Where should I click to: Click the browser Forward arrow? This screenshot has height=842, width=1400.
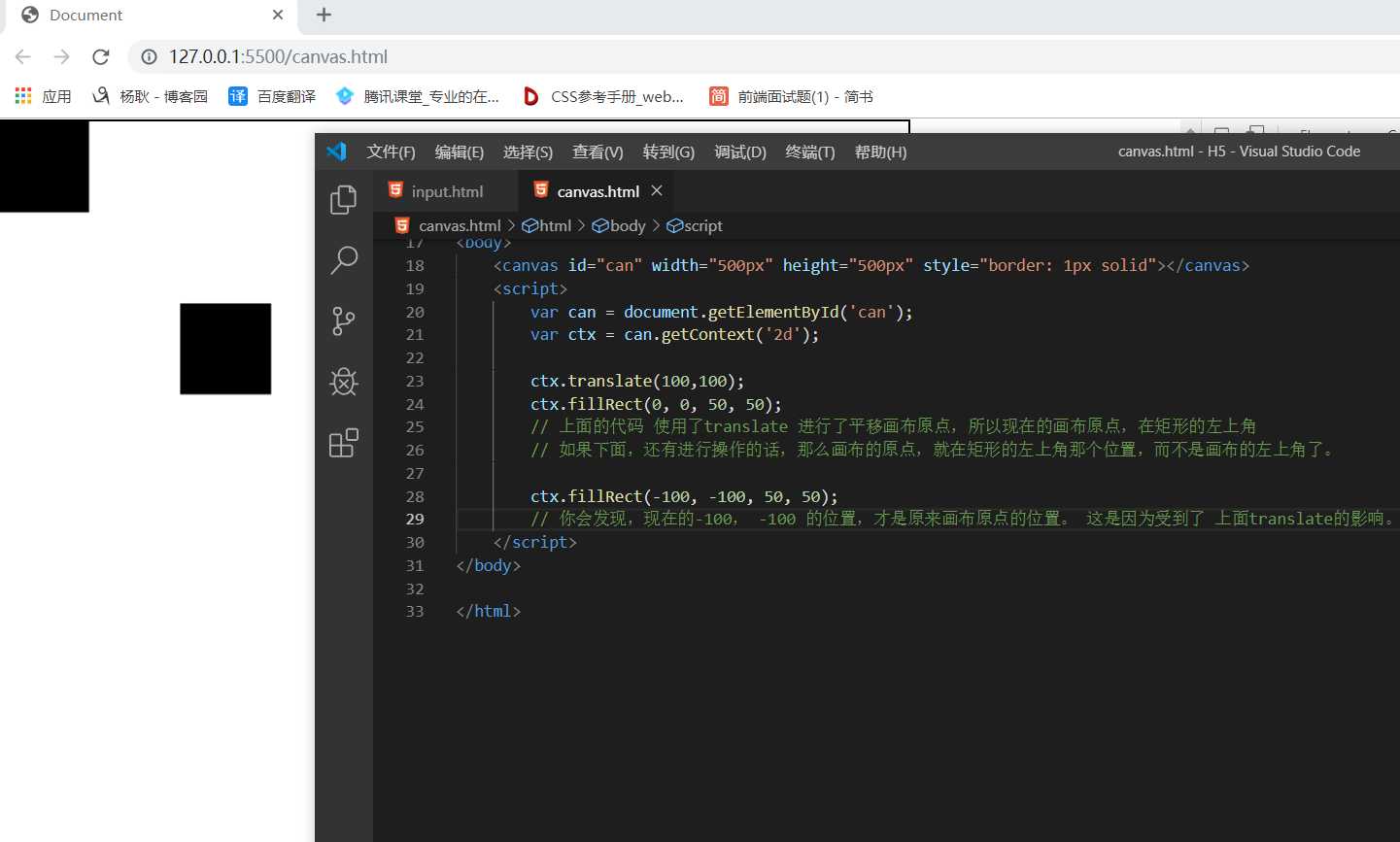pyautogui.click(x=62, y=57)
